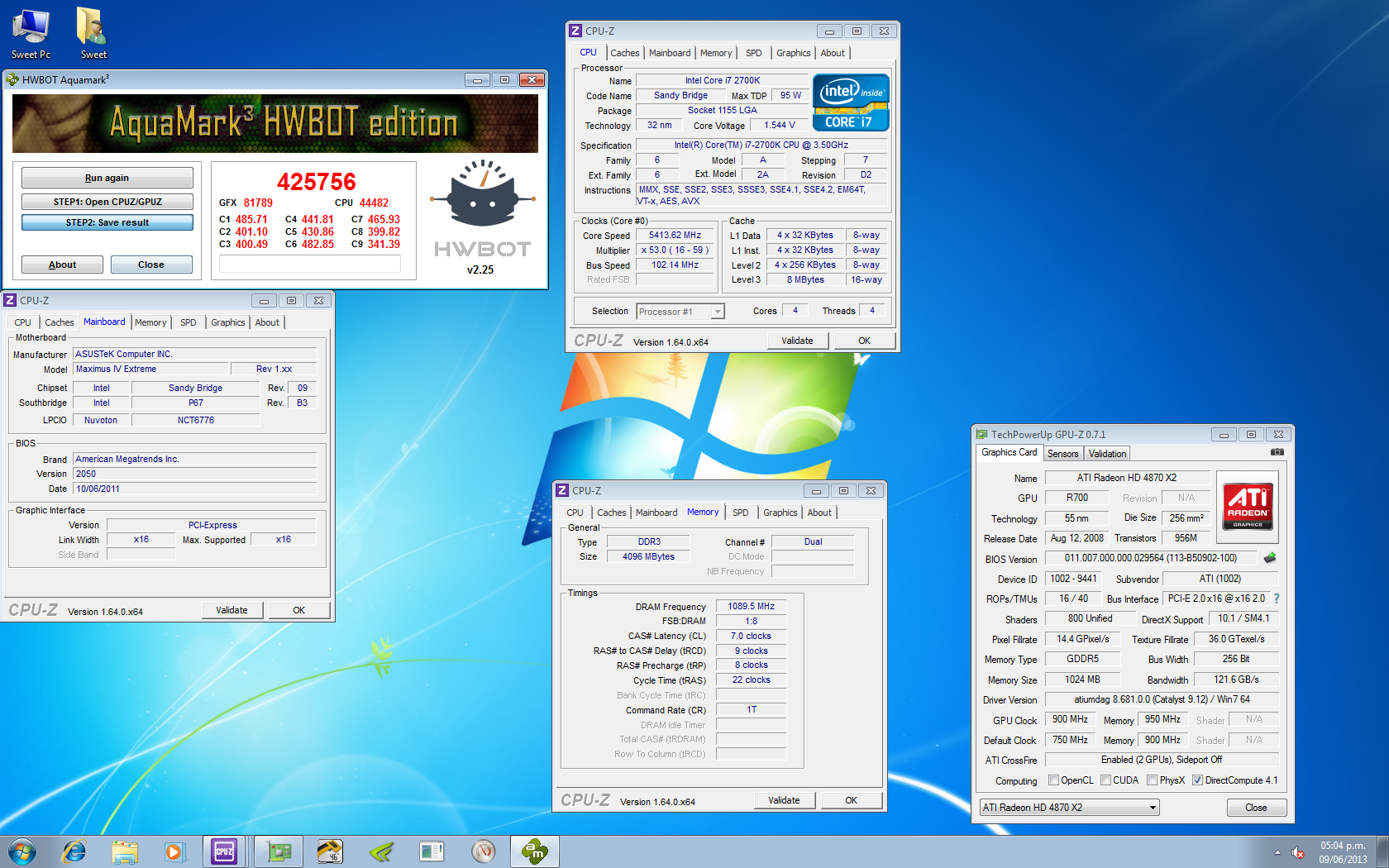Viewport: 1389px width, 868px height.
Task: Open the Sweet Pc desktop icon
Action: pos(31,33)
